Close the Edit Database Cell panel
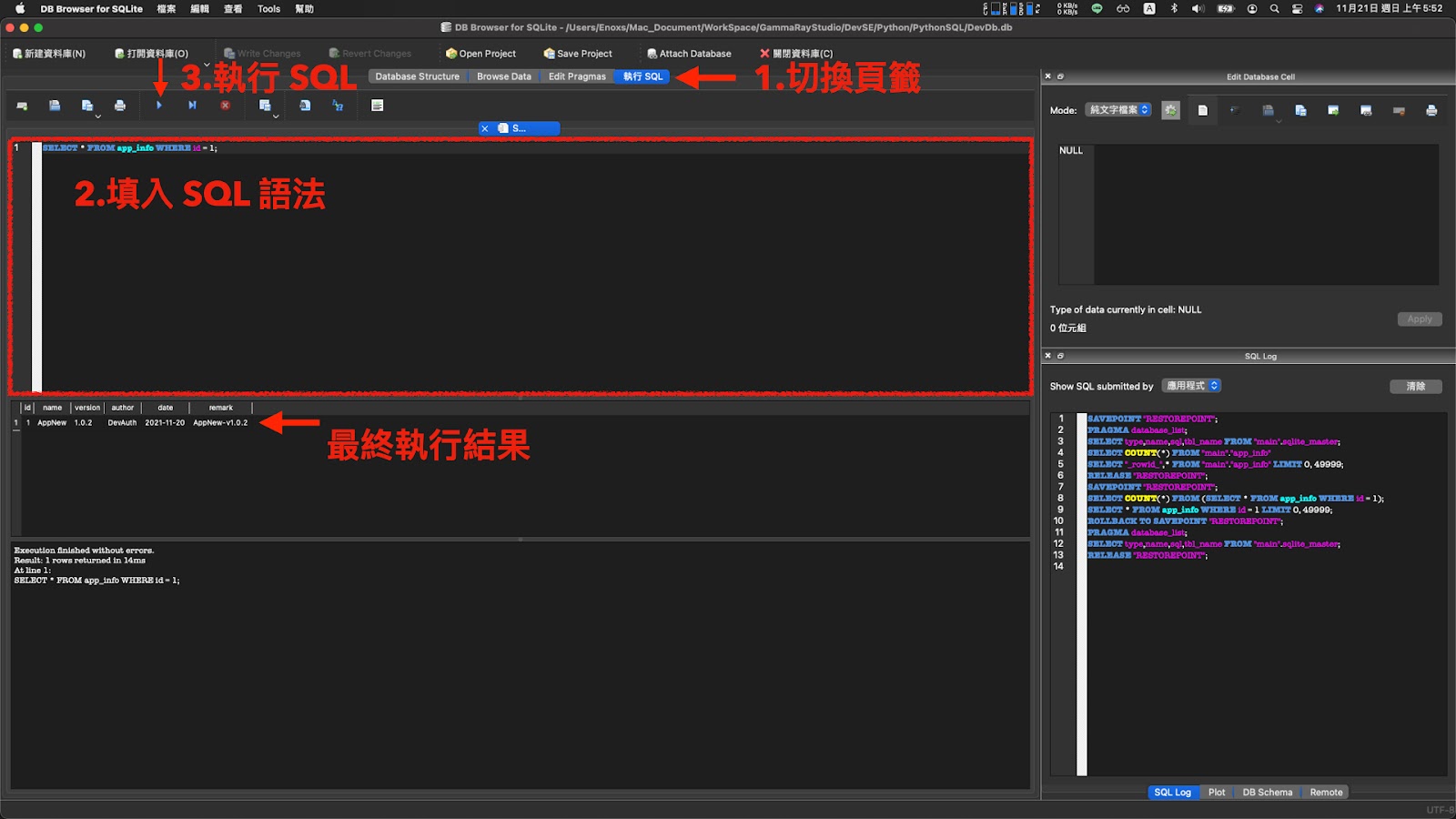1456x819 pixels. coord(1047,76)
